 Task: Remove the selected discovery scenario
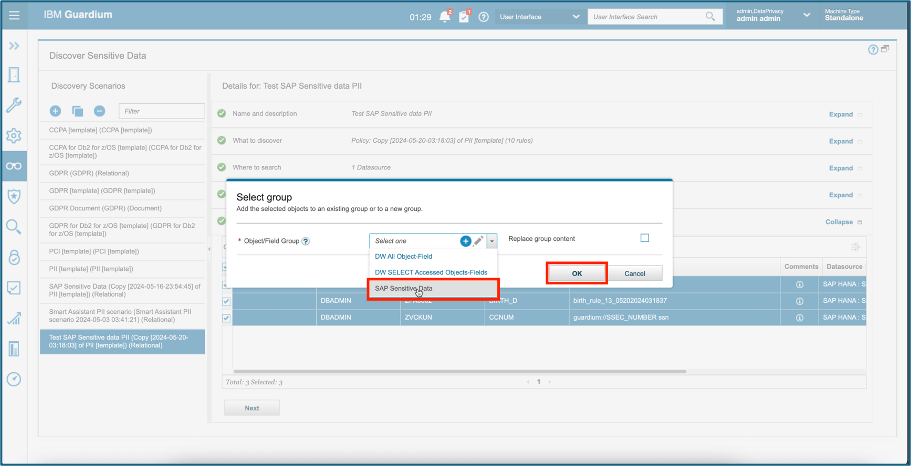[99, 111]
